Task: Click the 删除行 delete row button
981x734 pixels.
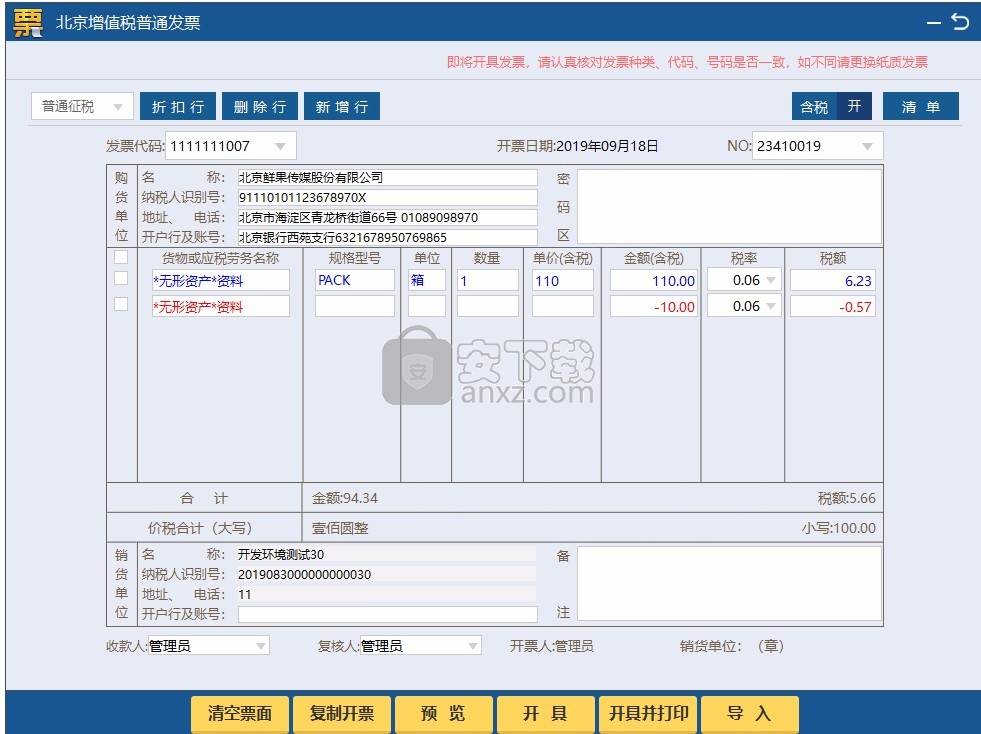Action: click(260, 106)
